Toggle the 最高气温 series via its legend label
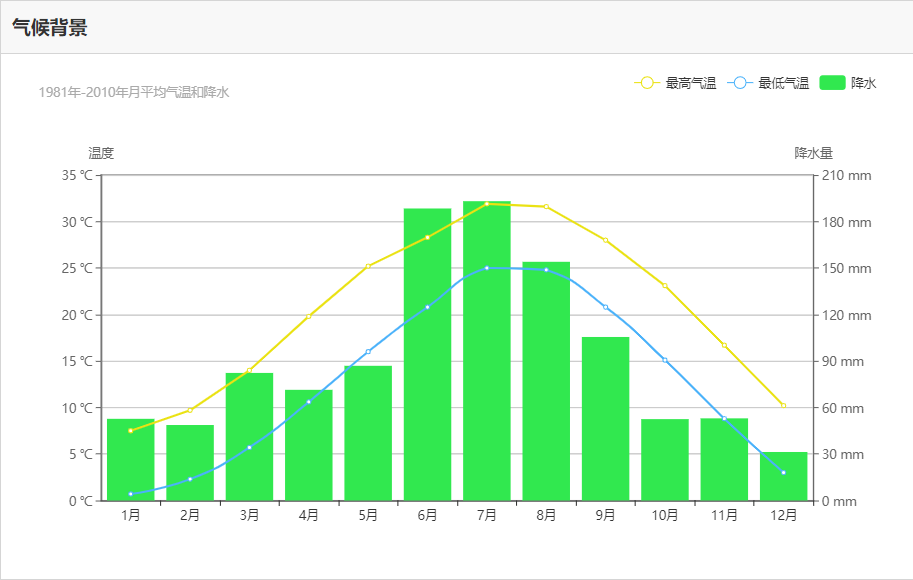 click(x=691, y=83)
